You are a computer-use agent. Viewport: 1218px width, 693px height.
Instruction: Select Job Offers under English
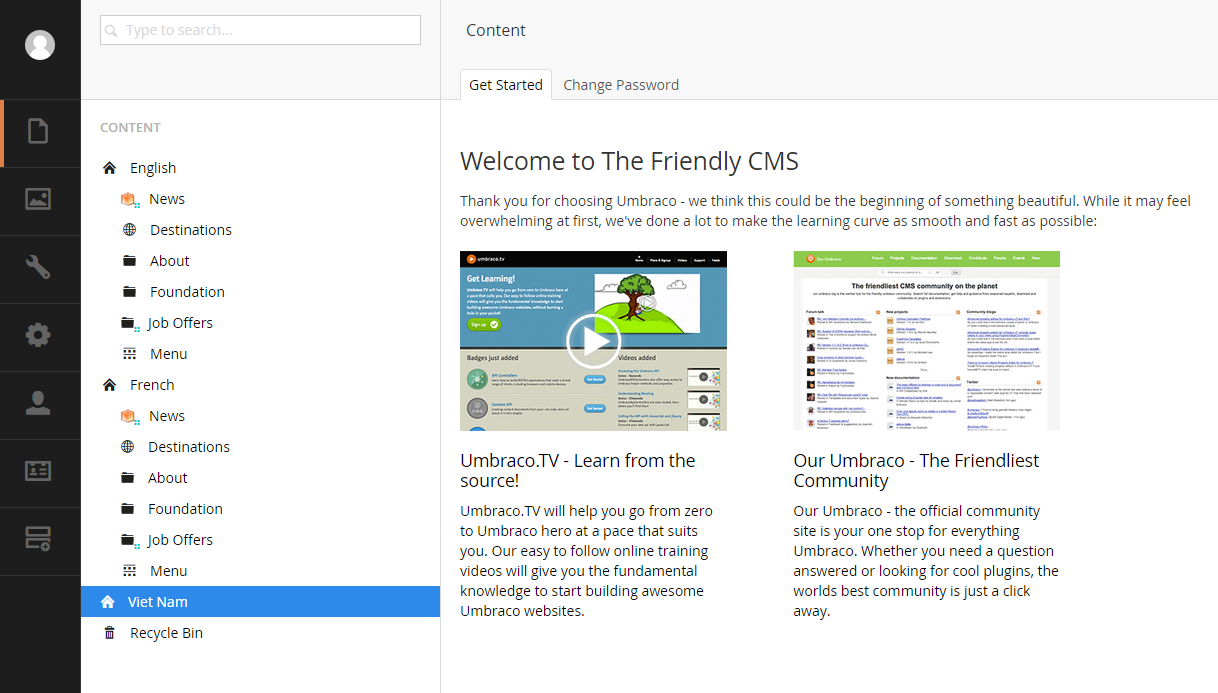pos(180,323)
